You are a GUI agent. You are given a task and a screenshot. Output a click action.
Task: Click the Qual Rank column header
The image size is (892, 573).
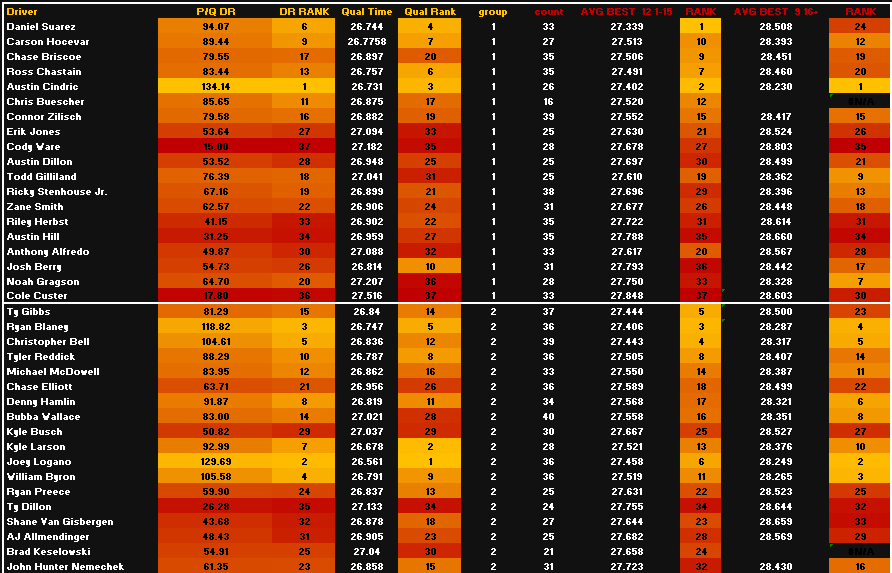pyautogui.click(x=430, y=11)
